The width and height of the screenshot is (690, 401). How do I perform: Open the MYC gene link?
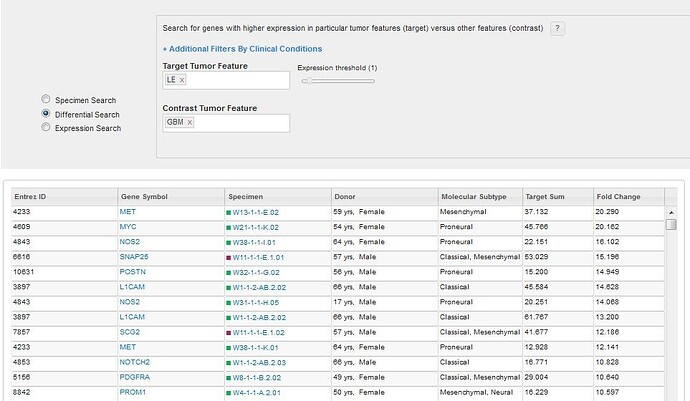point(128,227)
